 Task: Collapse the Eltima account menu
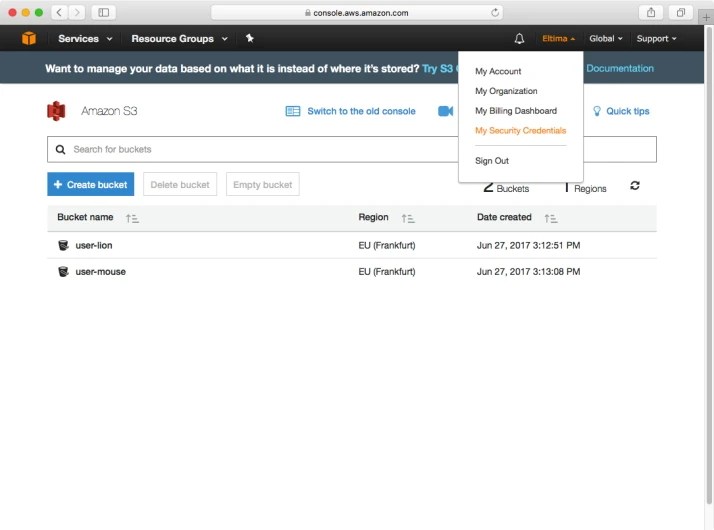(x=558, y=39)
